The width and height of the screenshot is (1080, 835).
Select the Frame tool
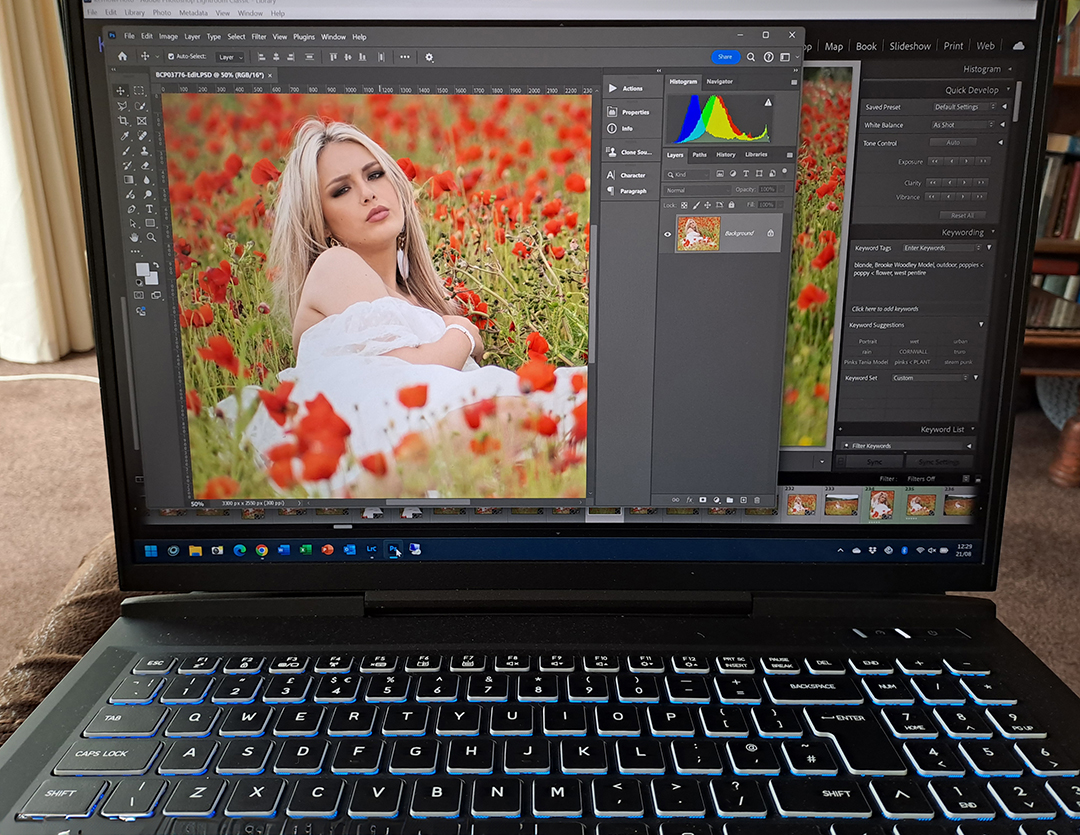(141, 121)
